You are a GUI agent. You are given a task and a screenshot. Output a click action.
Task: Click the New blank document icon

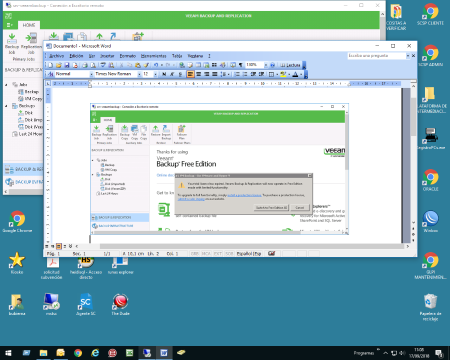[51, 65]
